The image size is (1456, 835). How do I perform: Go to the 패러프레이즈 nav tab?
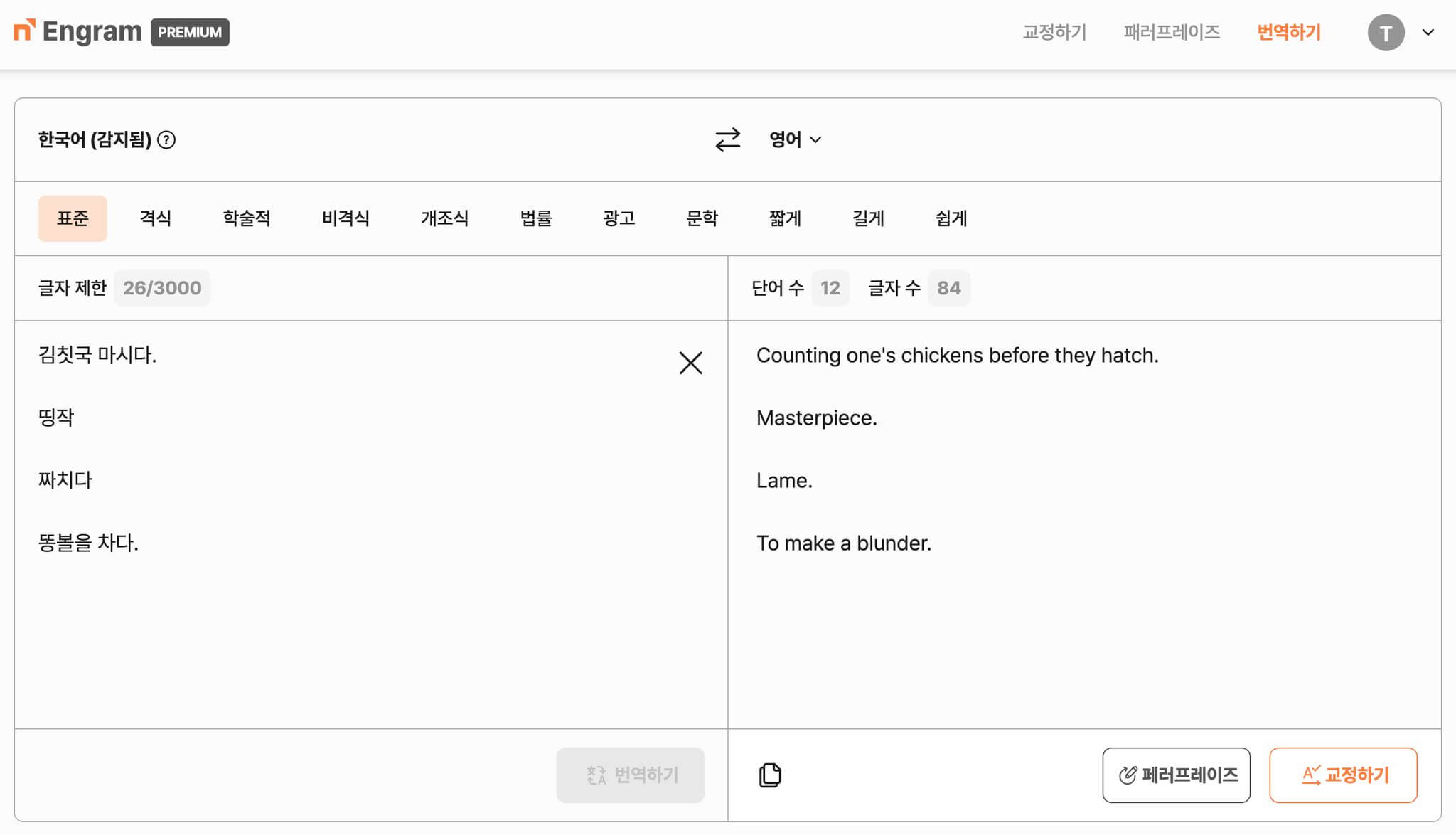point(1172,33)
